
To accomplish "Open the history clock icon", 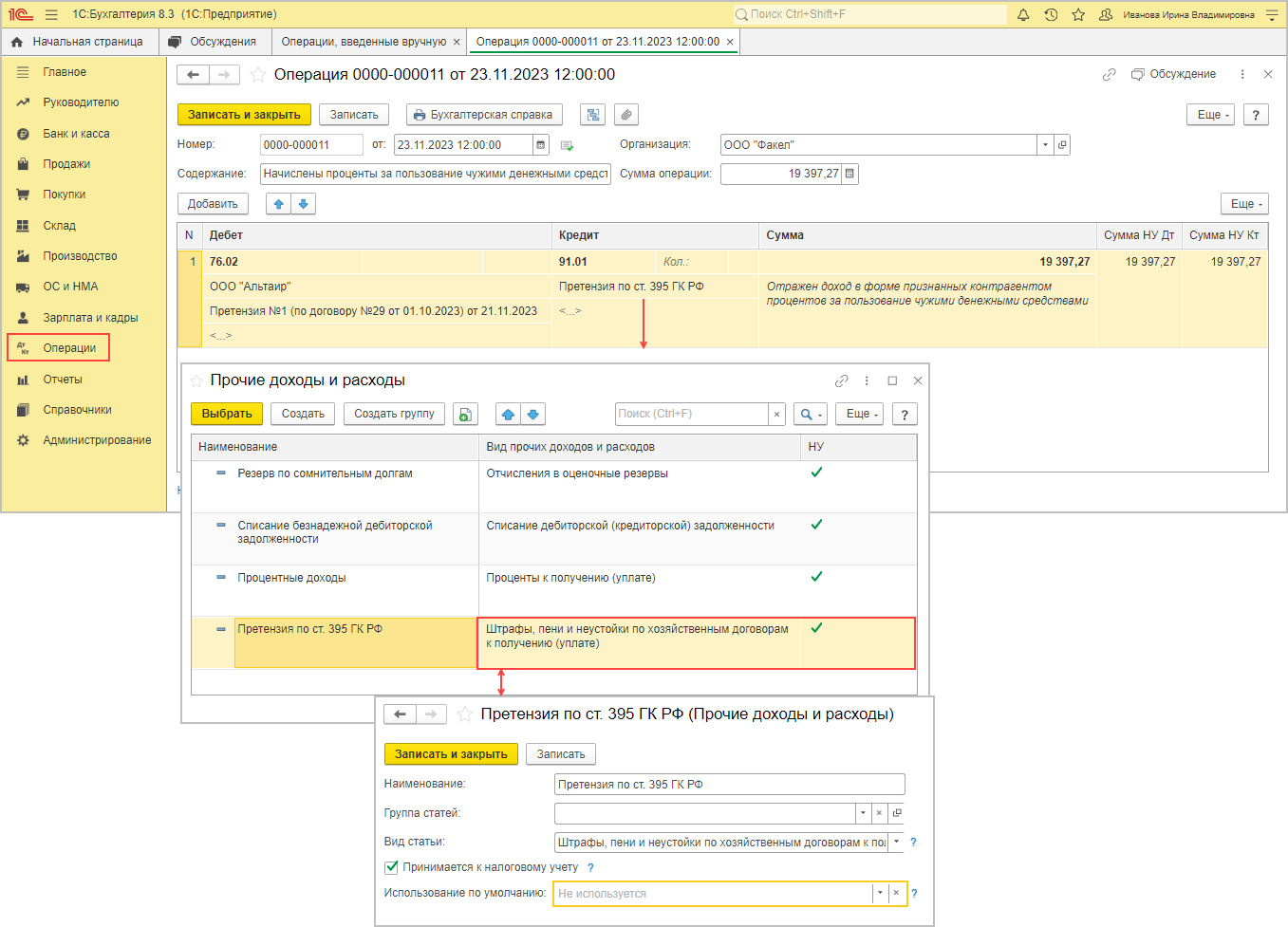I will (x=1051, y=15).
